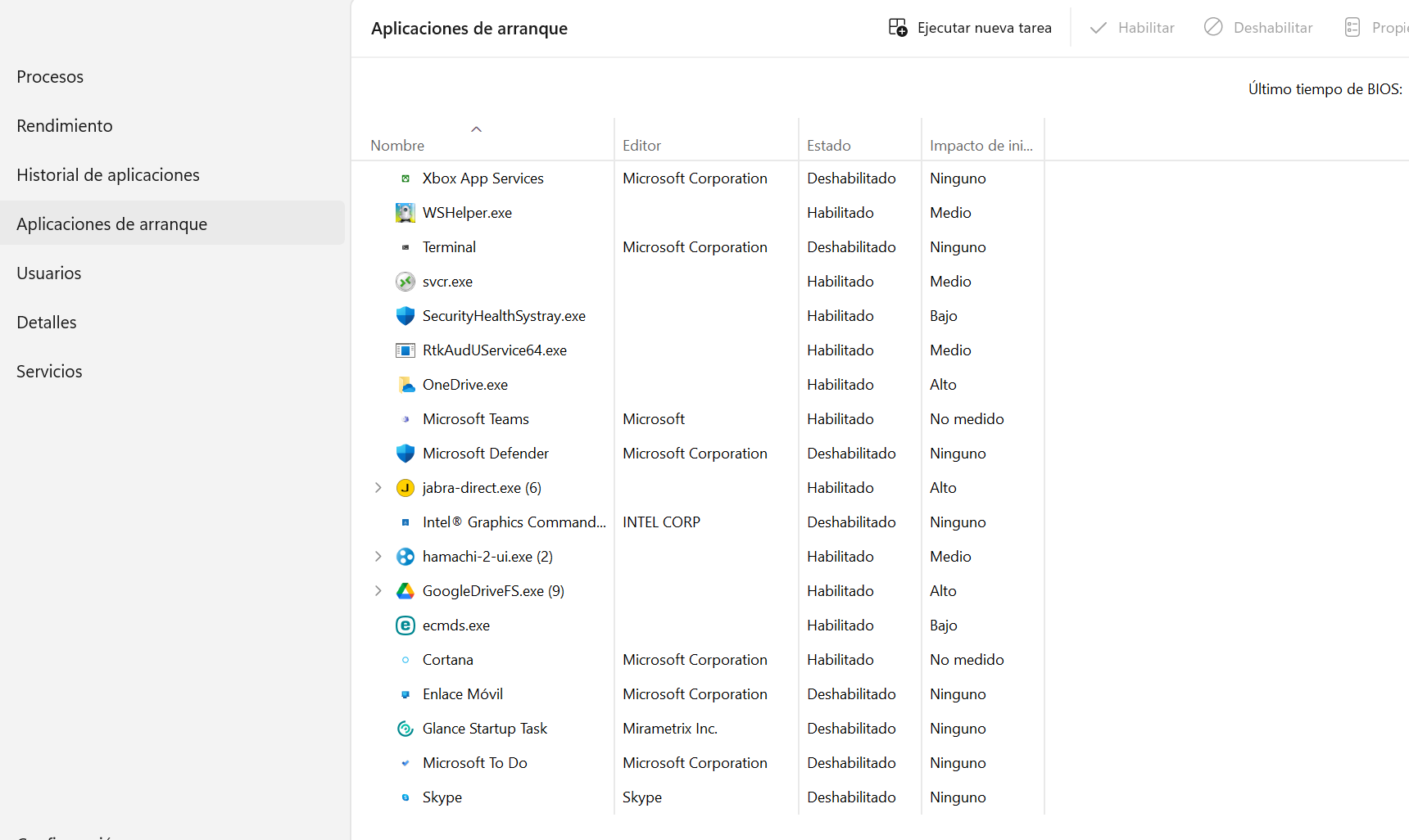Select the RtkAudUService64.exe row name
The height and width of the screenshot is (840, 1409).
coord(495,350)
